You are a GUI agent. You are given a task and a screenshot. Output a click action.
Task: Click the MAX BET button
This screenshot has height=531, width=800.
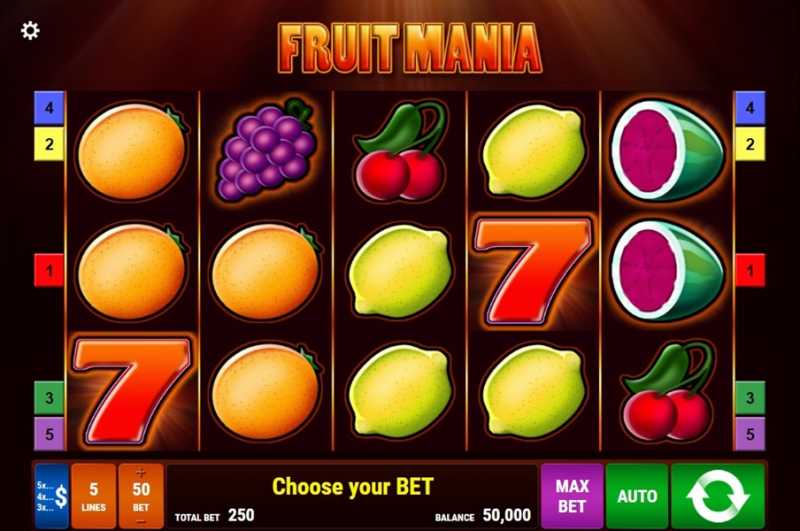tap(572, 496)
